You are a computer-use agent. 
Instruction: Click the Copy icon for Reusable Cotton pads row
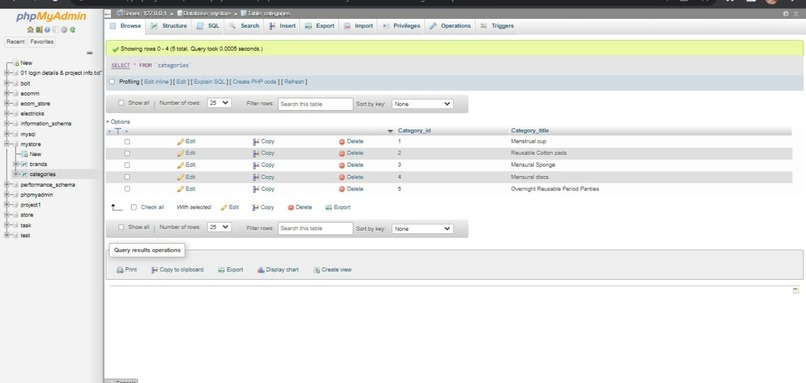click(256, 153)
